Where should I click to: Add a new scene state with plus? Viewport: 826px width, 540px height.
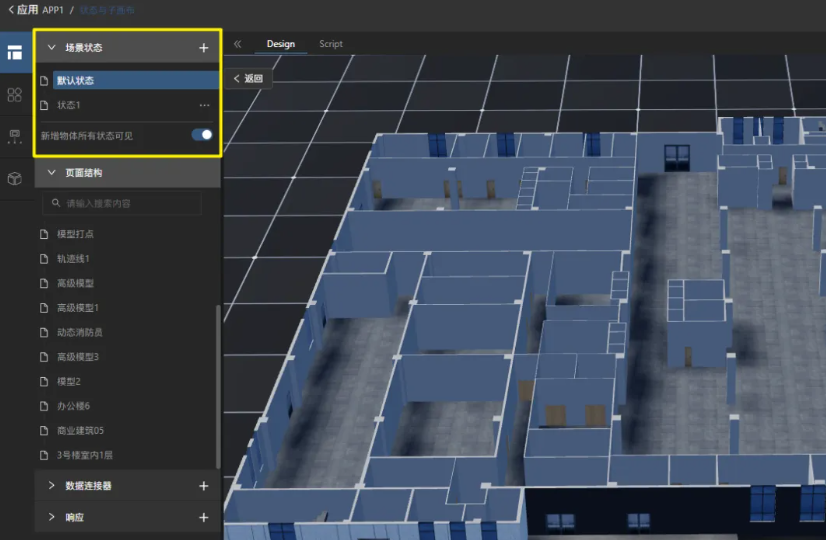pos(204,47)
